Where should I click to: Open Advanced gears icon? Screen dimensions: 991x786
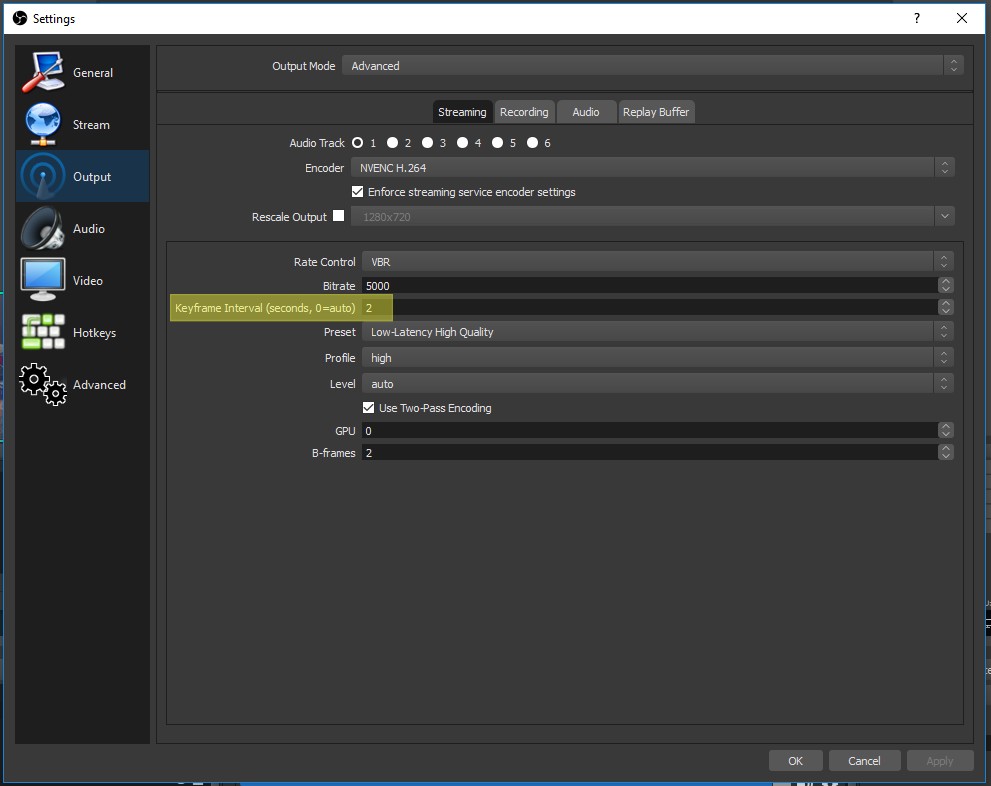(43, 384)
